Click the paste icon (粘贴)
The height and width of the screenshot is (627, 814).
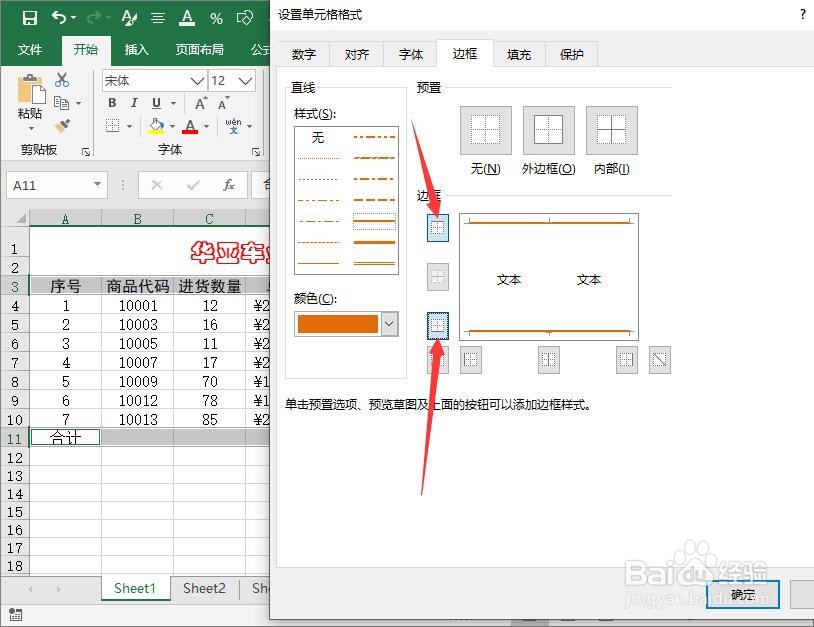[x=30, y=89]
